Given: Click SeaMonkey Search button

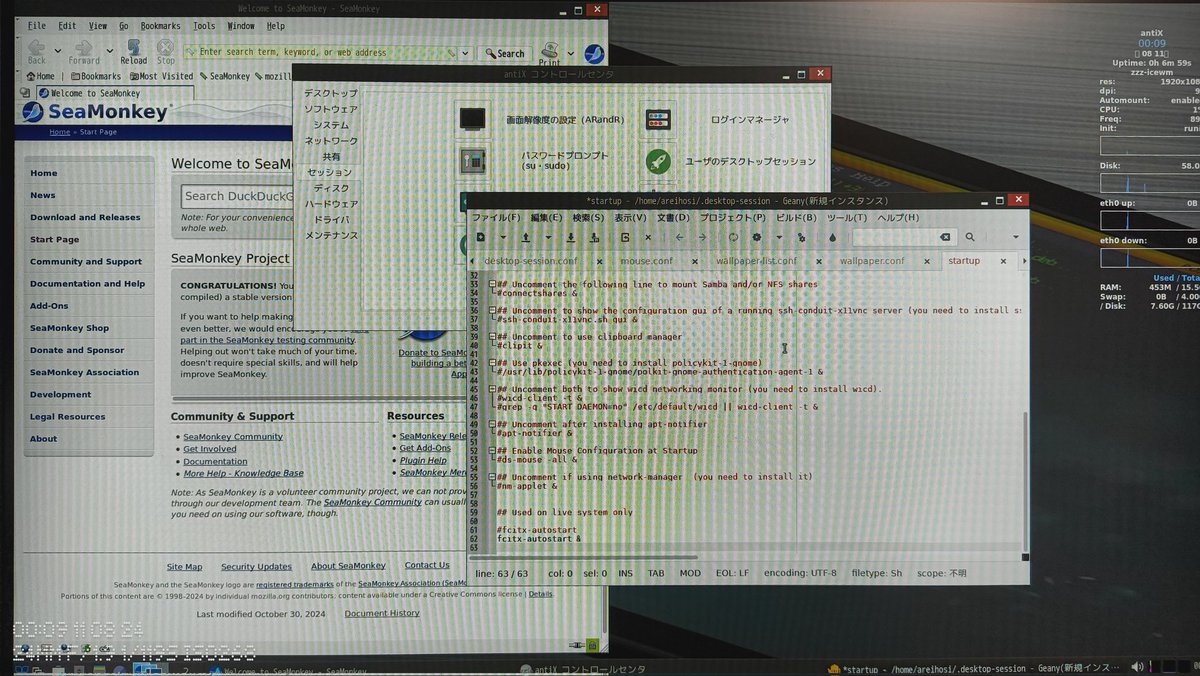Looking at the screenshot, I should (505, 53).
